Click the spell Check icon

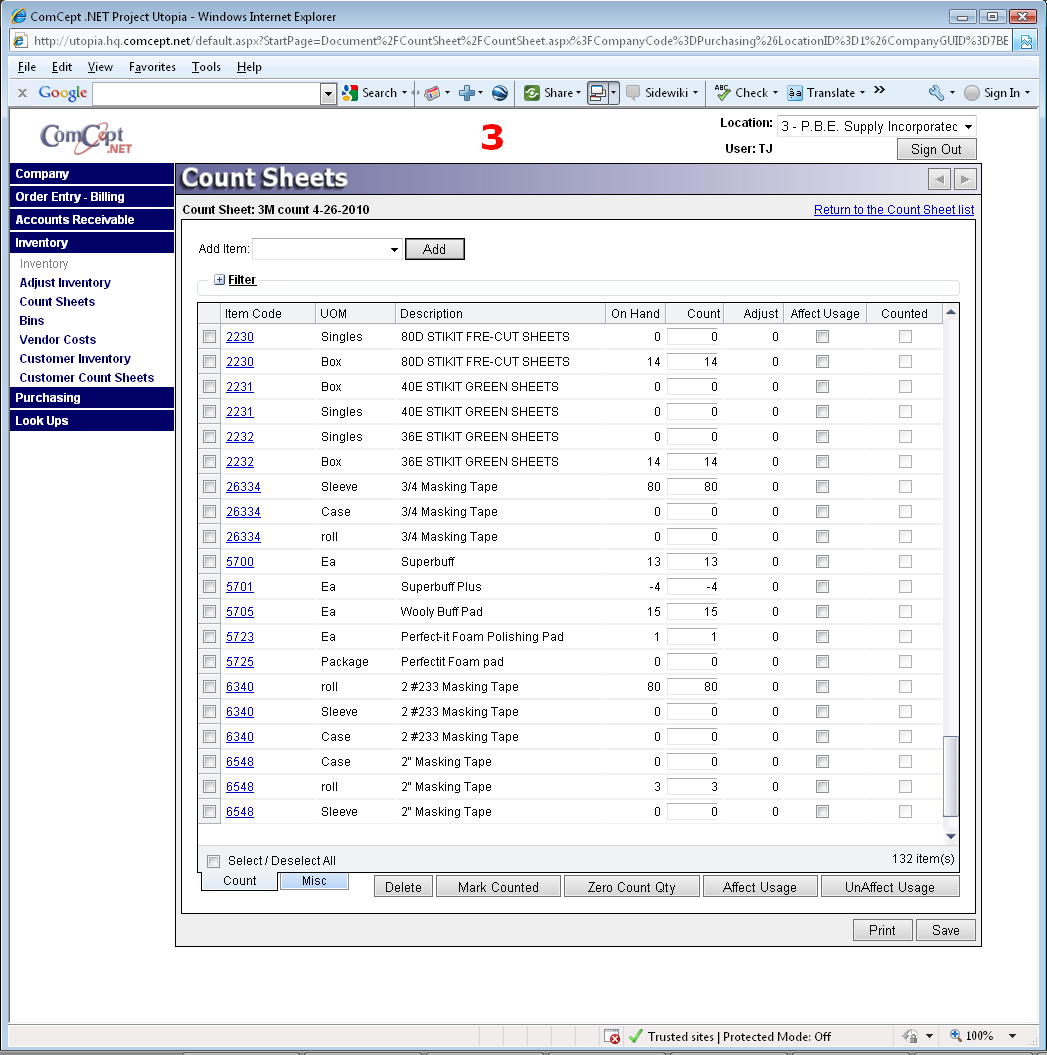pyautogui.click(x=722, y=93)
